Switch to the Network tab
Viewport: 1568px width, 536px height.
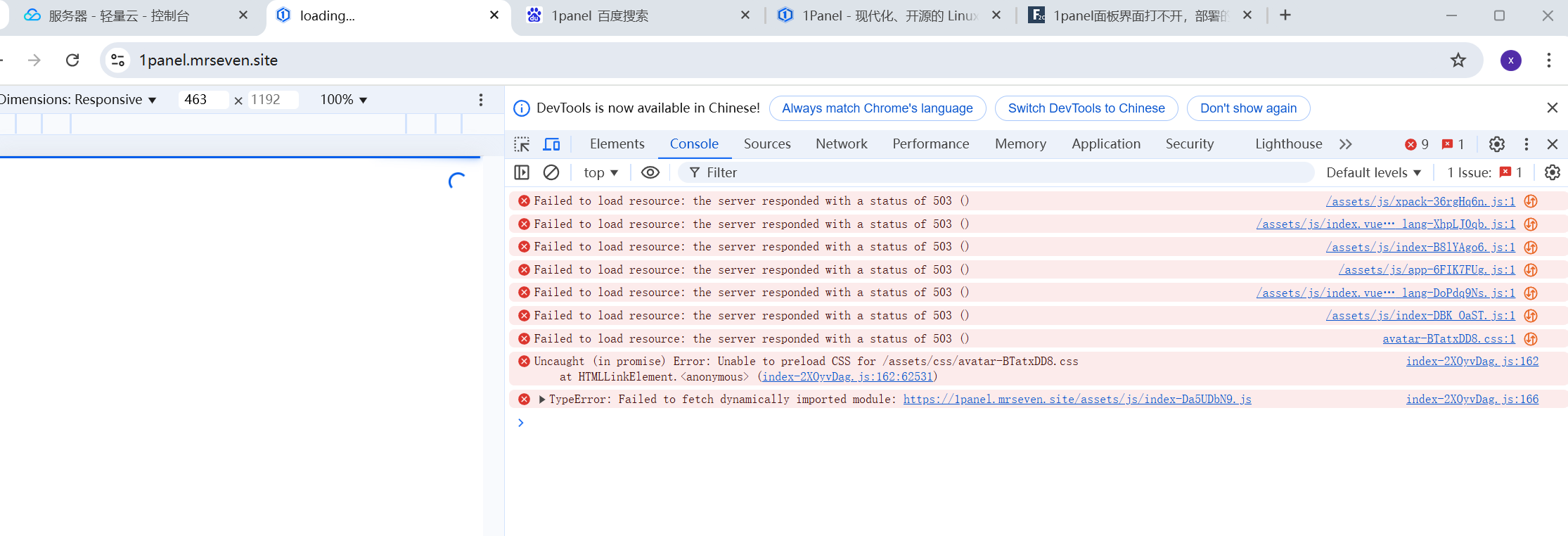(842, 144)
